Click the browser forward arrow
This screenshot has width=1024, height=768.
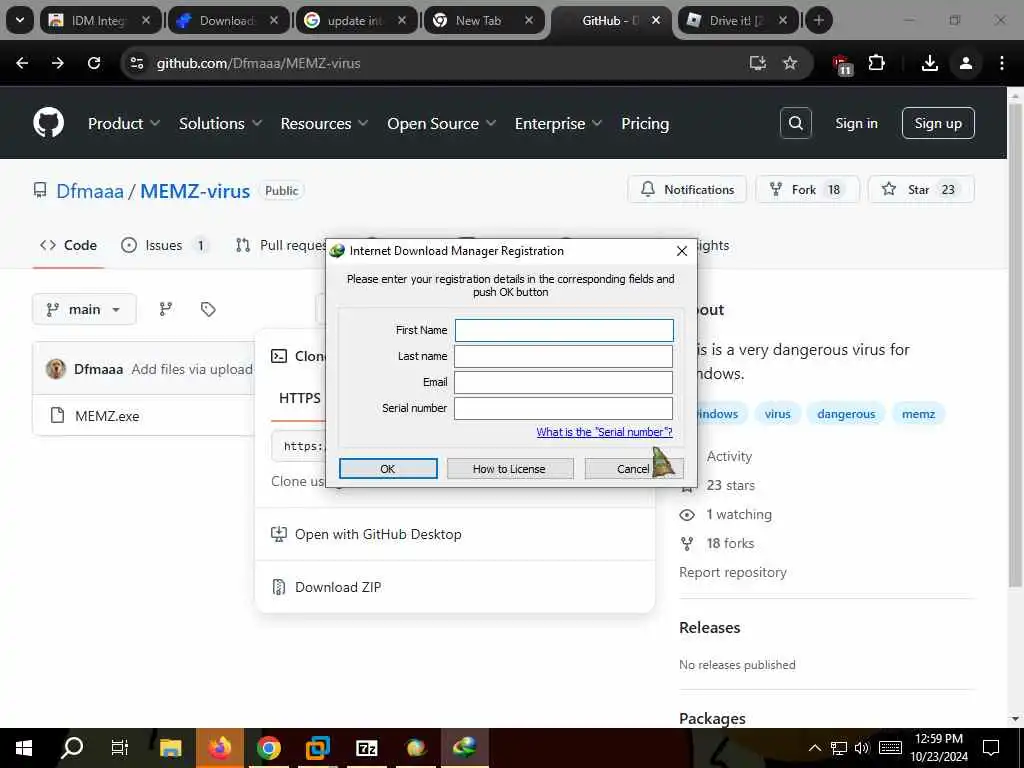(x=58, y=63)
